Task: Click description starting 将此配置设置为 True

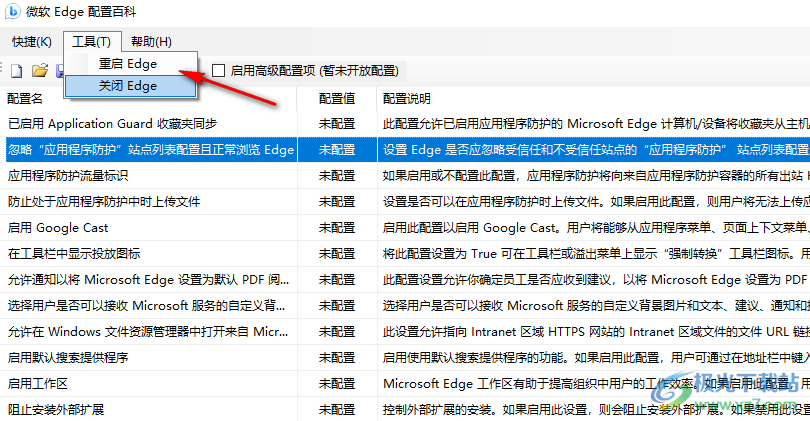Action: pos(596,254)
